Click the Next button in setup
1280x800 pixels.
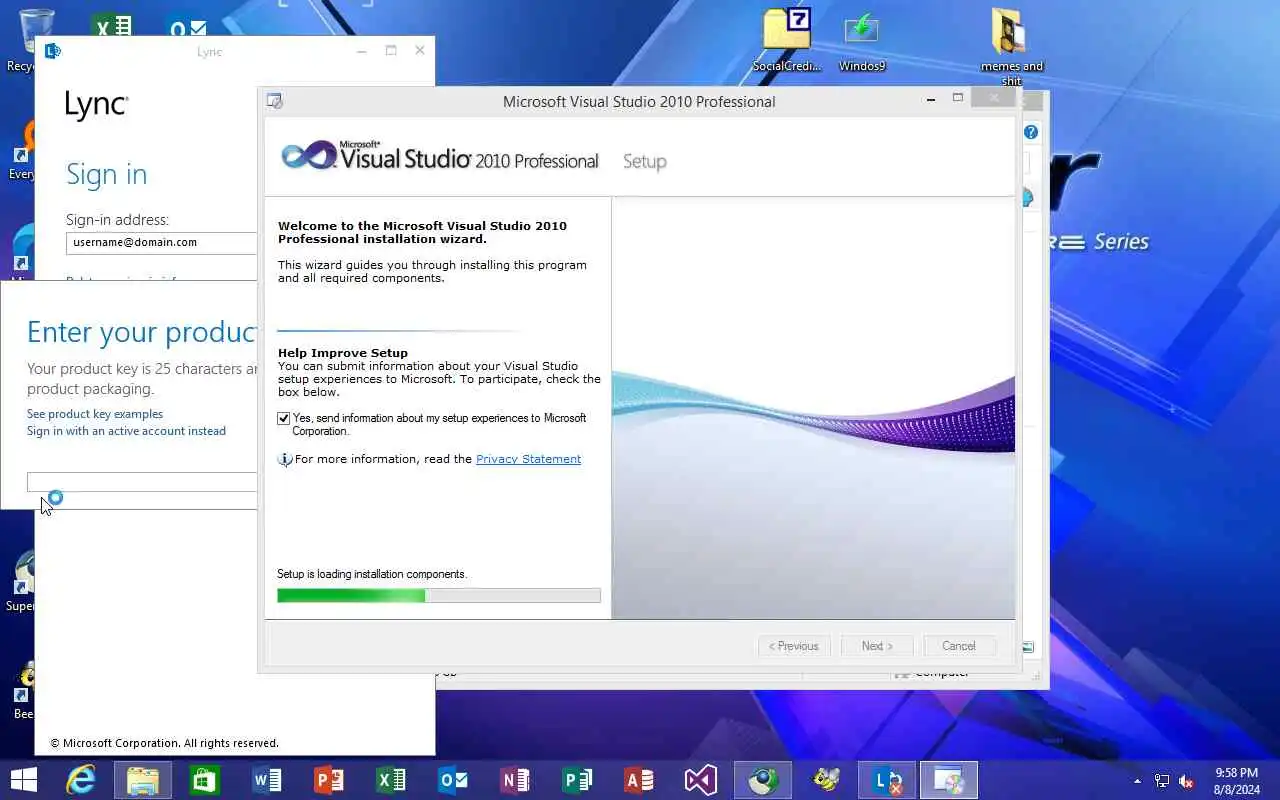pos(877,646)
